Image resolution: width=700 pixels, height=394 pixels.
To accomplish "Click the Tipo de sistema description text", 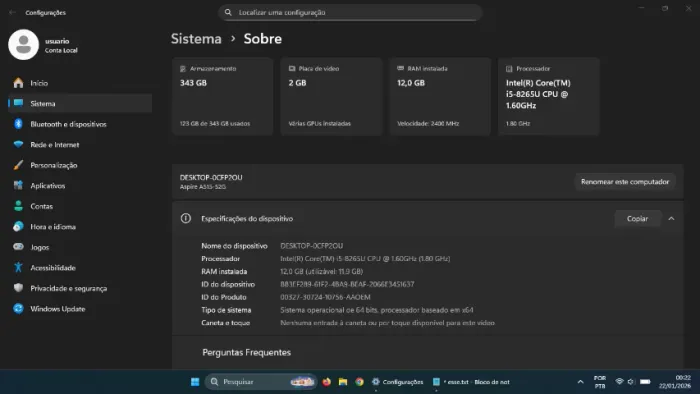I will click(377, 310).
